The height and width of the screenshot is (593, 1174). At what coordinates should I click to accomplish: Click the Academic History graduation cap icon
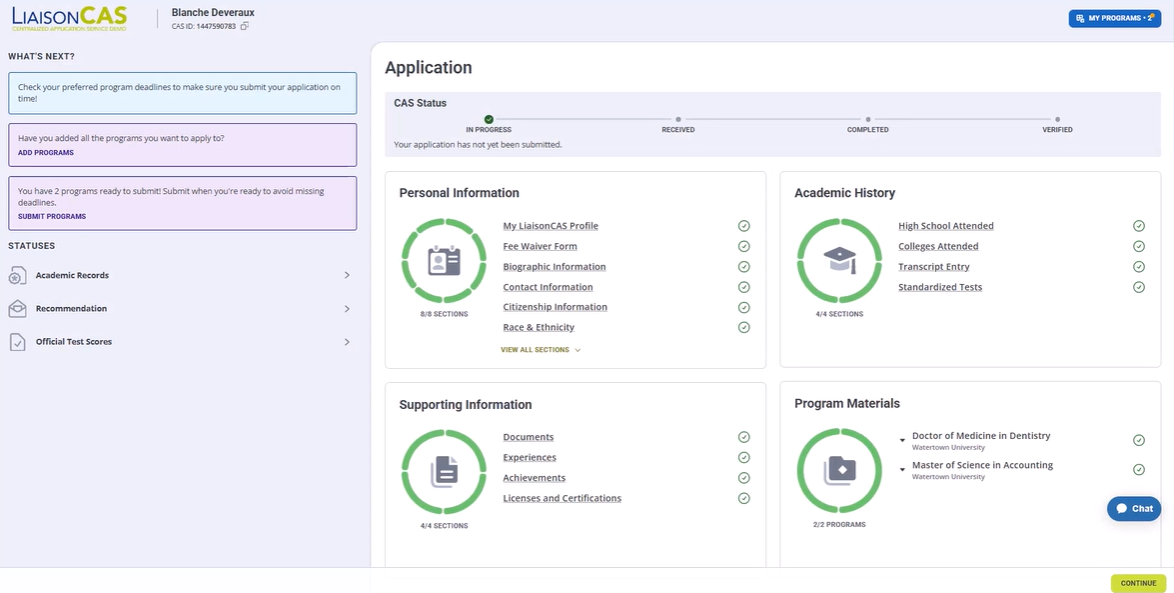click(839, 260)
